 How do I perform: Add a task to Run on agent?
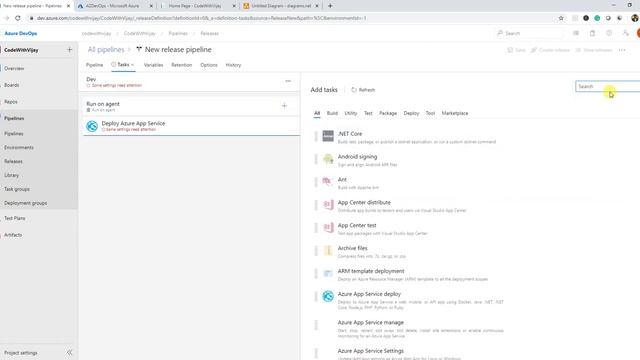[x=284, y=106]
